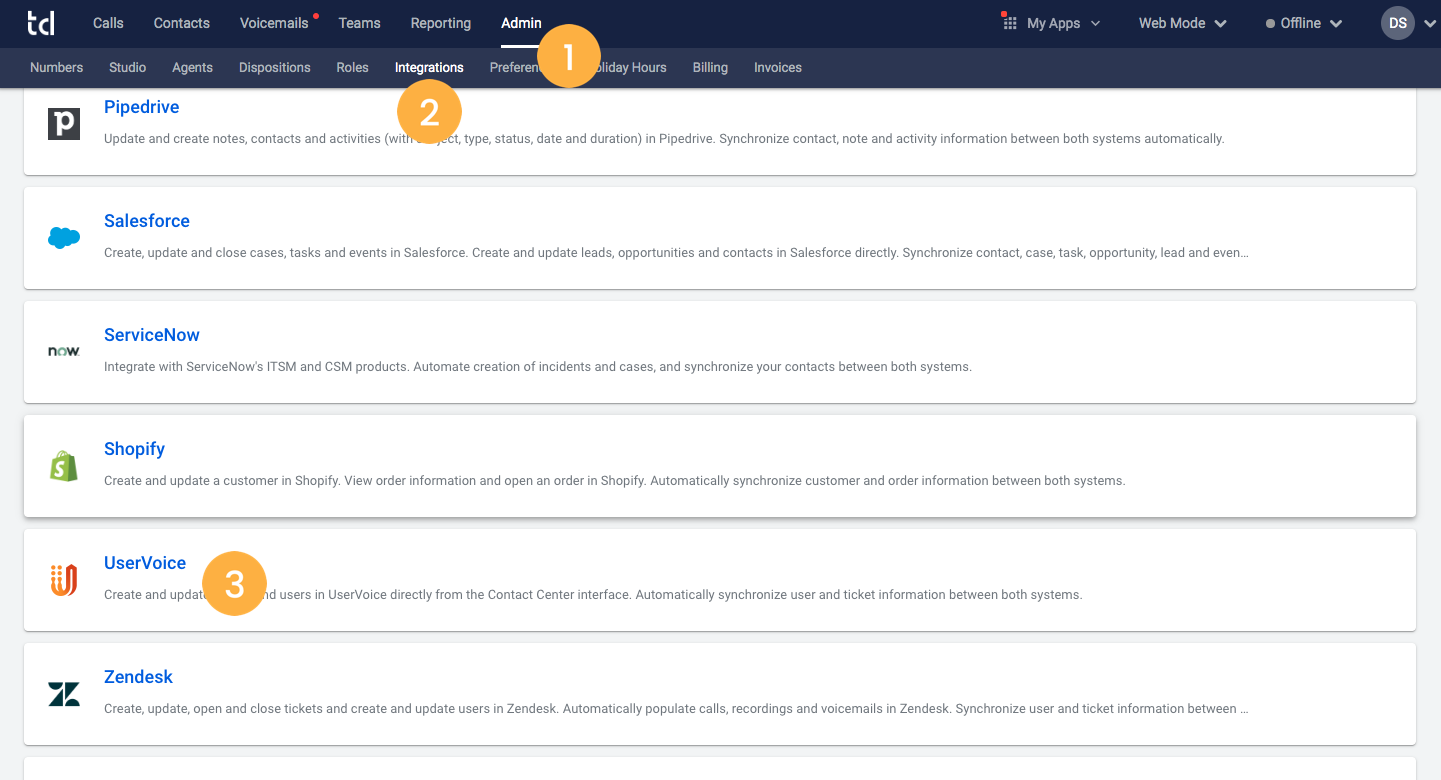Image resolution: width=1441 pixels, height=780 pixels.
Task: Open the Salesforce integration link
Action: pos(147,221)
